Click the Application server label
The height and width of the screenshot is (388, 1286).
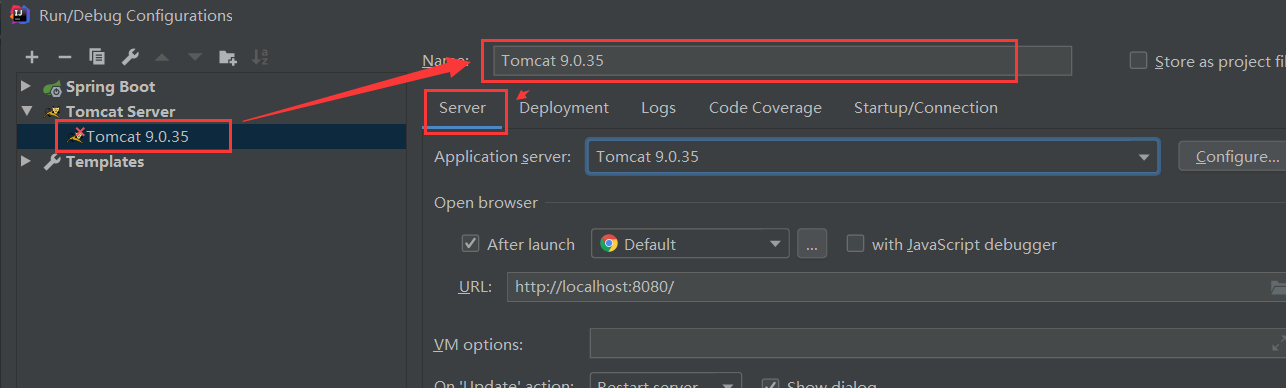click(x=503, y=157)
